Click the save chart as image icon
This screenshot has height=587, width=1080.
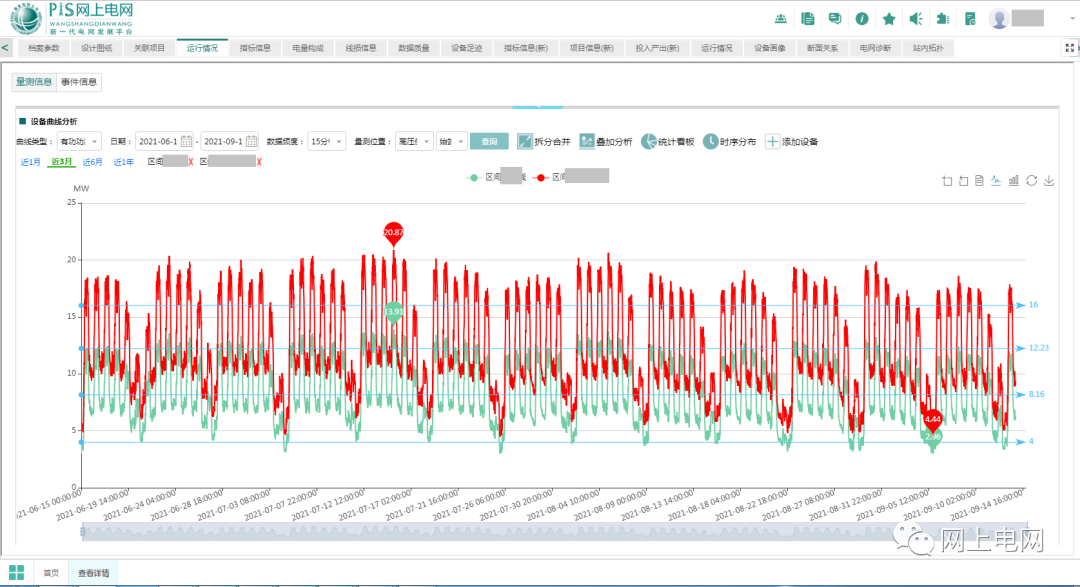(1049, 181)
